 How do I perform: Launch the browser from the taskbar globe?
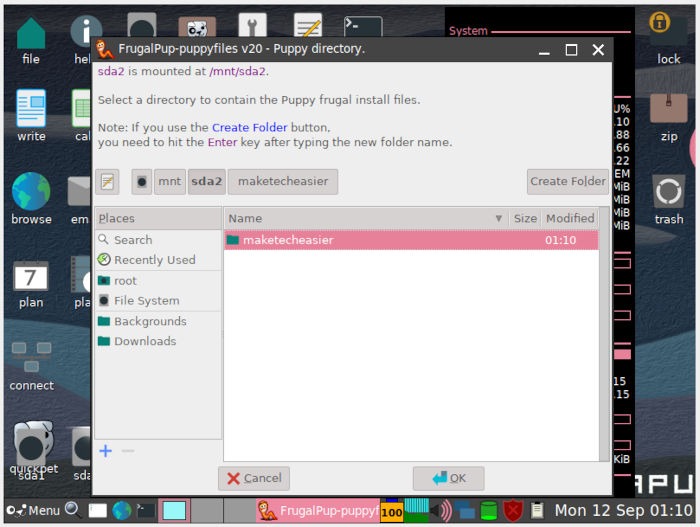point(122,510)
